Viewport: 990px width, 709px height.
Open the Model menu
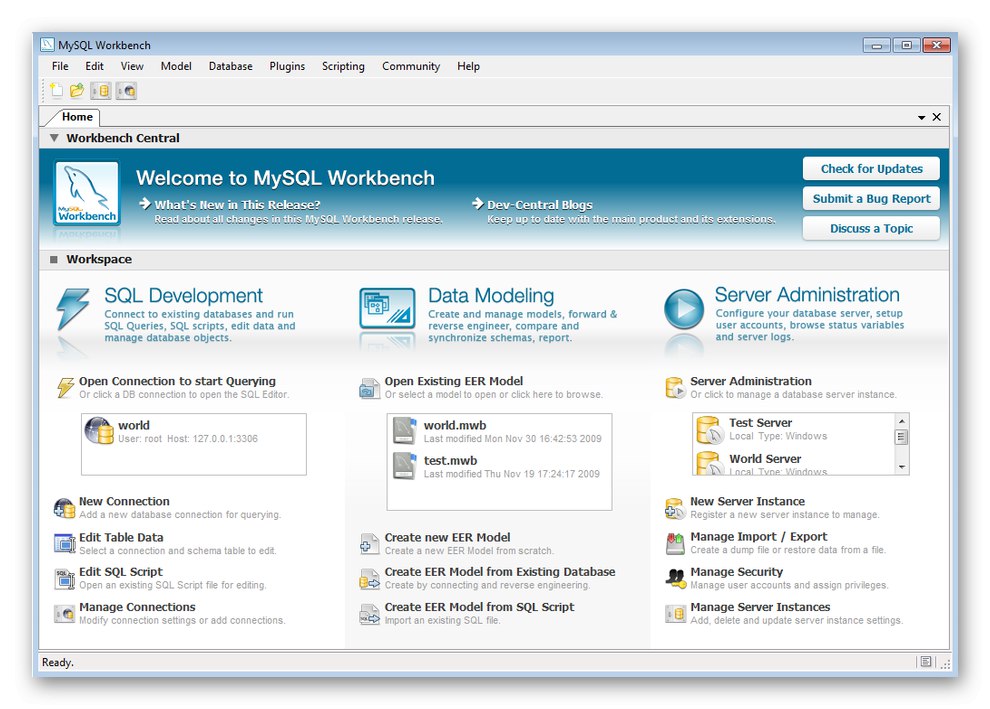(x=176, y=66)
